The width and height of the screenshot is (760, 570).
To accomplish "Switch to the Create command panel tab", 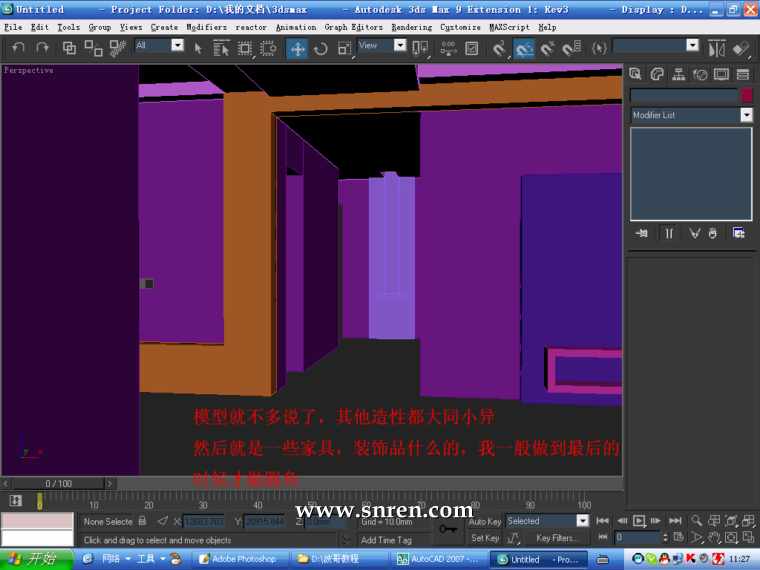I will 635,74.
